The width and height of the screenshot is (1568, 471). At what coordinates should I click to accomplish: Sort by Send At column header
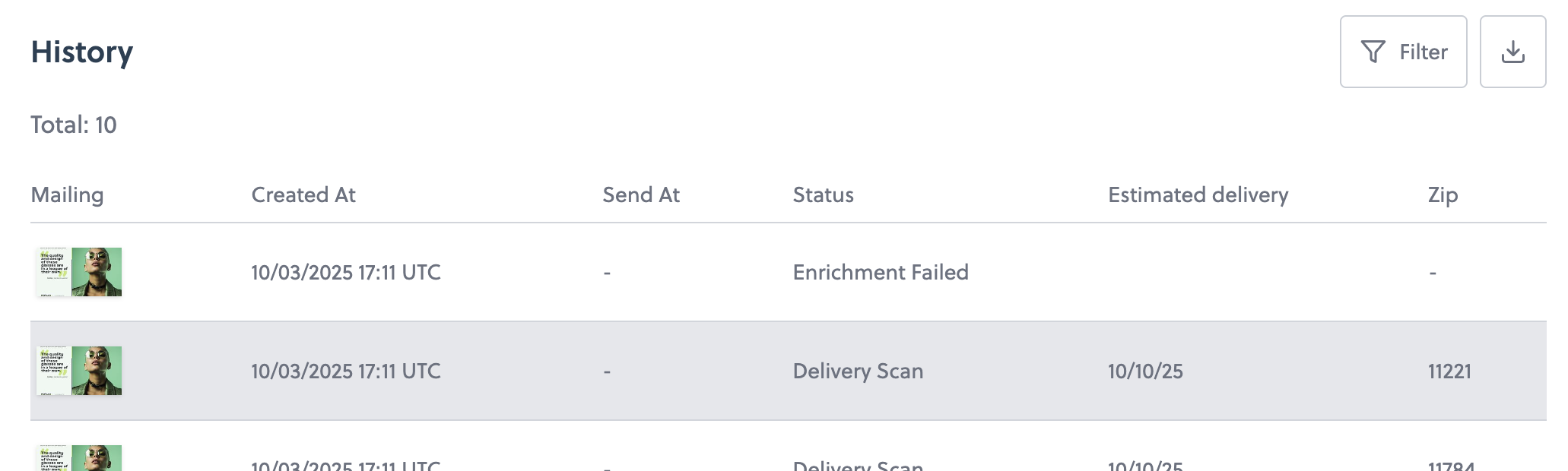641,195
